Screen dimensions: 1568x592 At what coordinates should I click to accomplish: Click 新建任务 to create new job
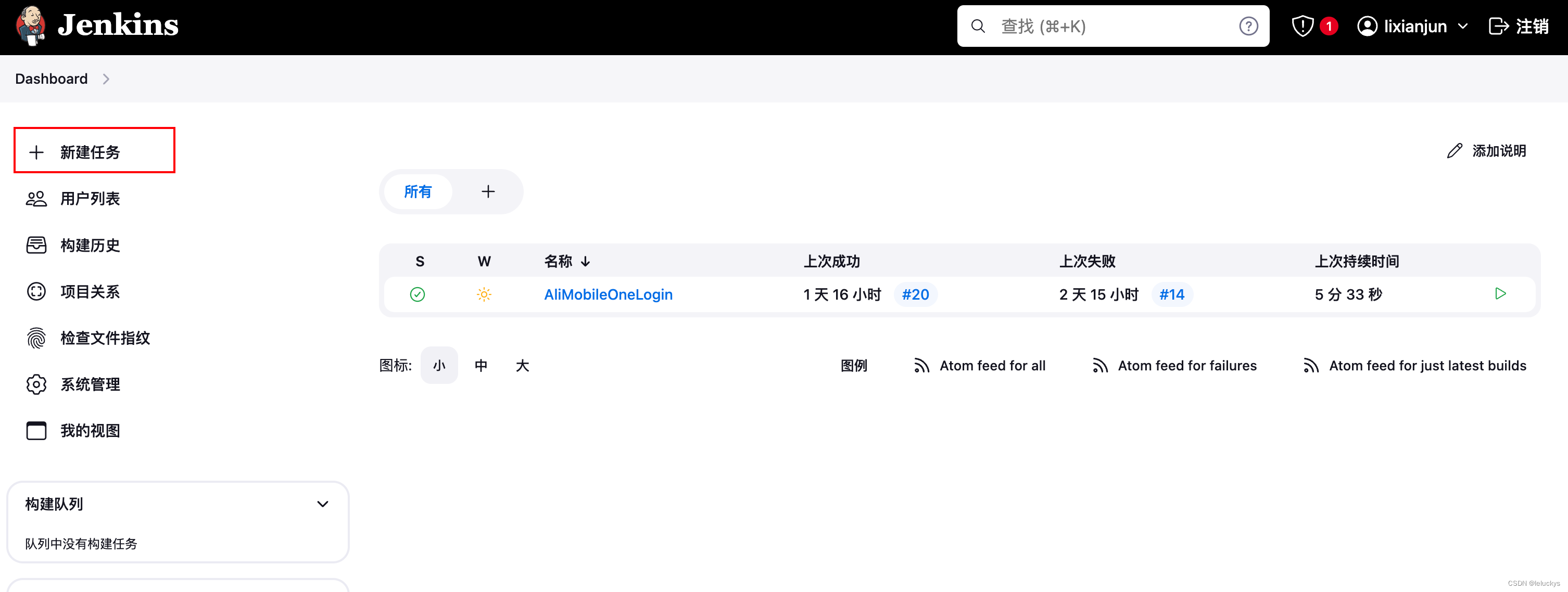(x=91, y=152)
